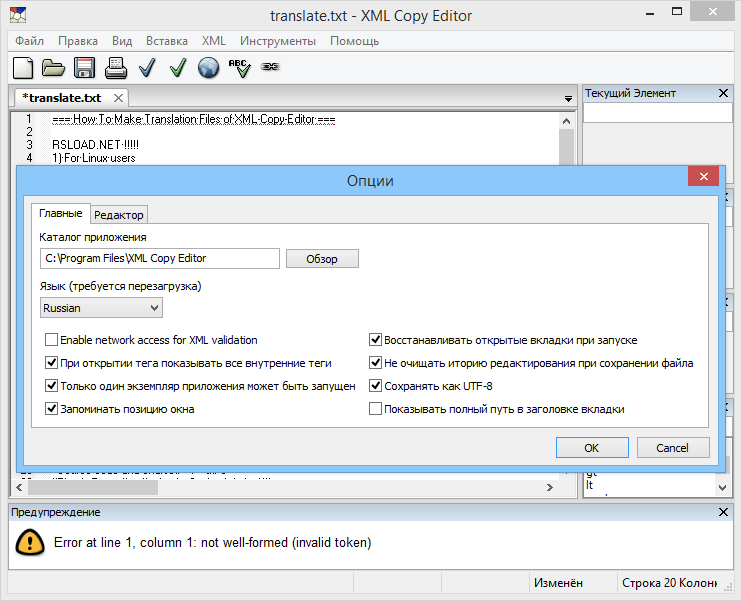Create a new document from the toolbar
Image resolution: width=742 pixels, height=601 pixels.
(23, 68)
